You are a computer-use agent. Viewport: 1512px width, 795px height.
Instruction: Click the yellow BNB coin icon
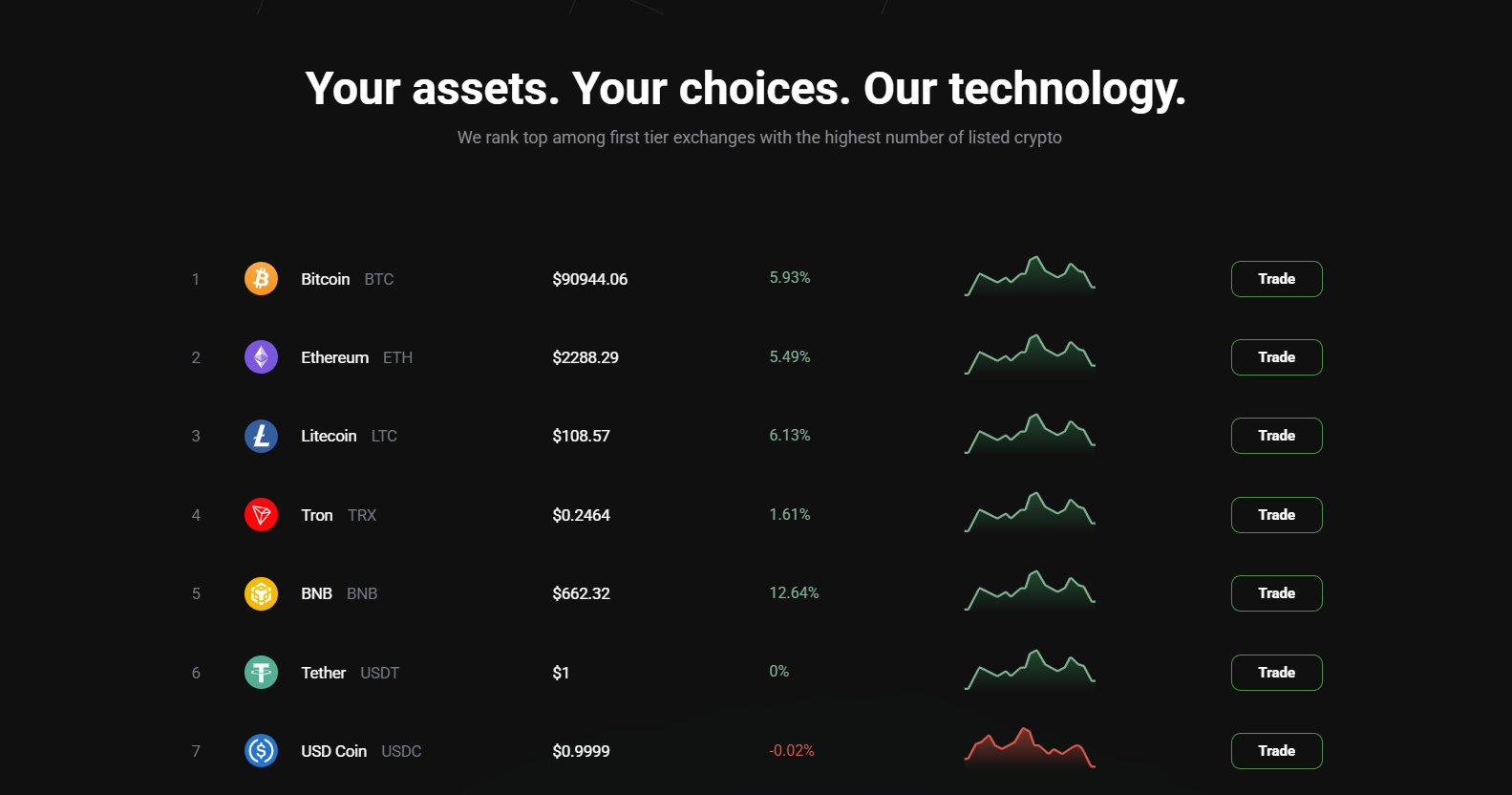[x=261, y=593]
